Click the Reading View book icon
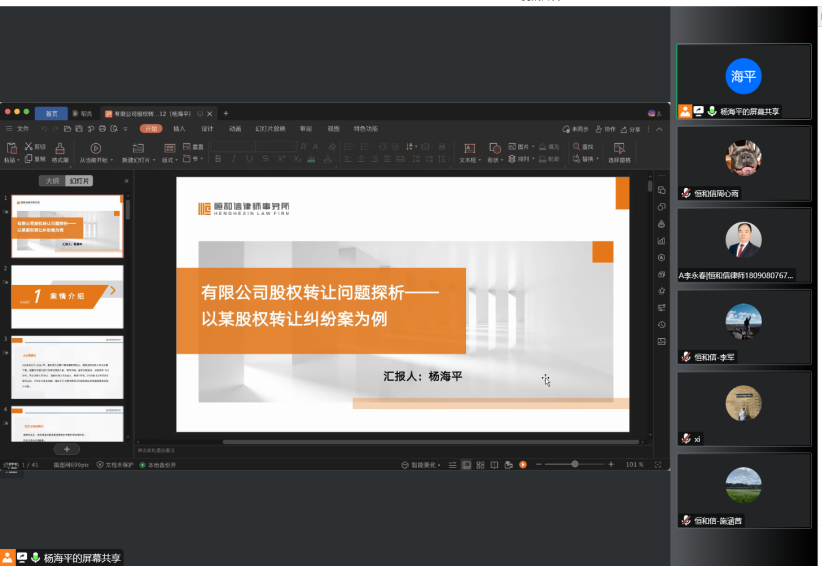 tap(494, 465)
